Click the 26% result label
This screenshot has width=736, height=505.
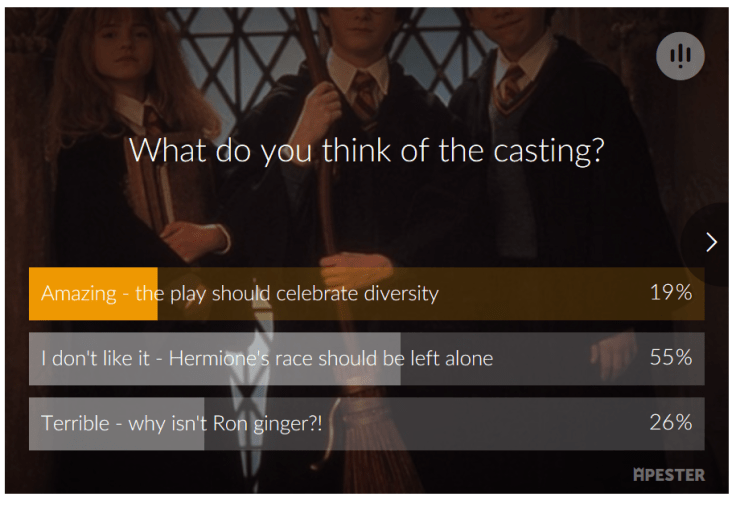[x=670, y=423]
